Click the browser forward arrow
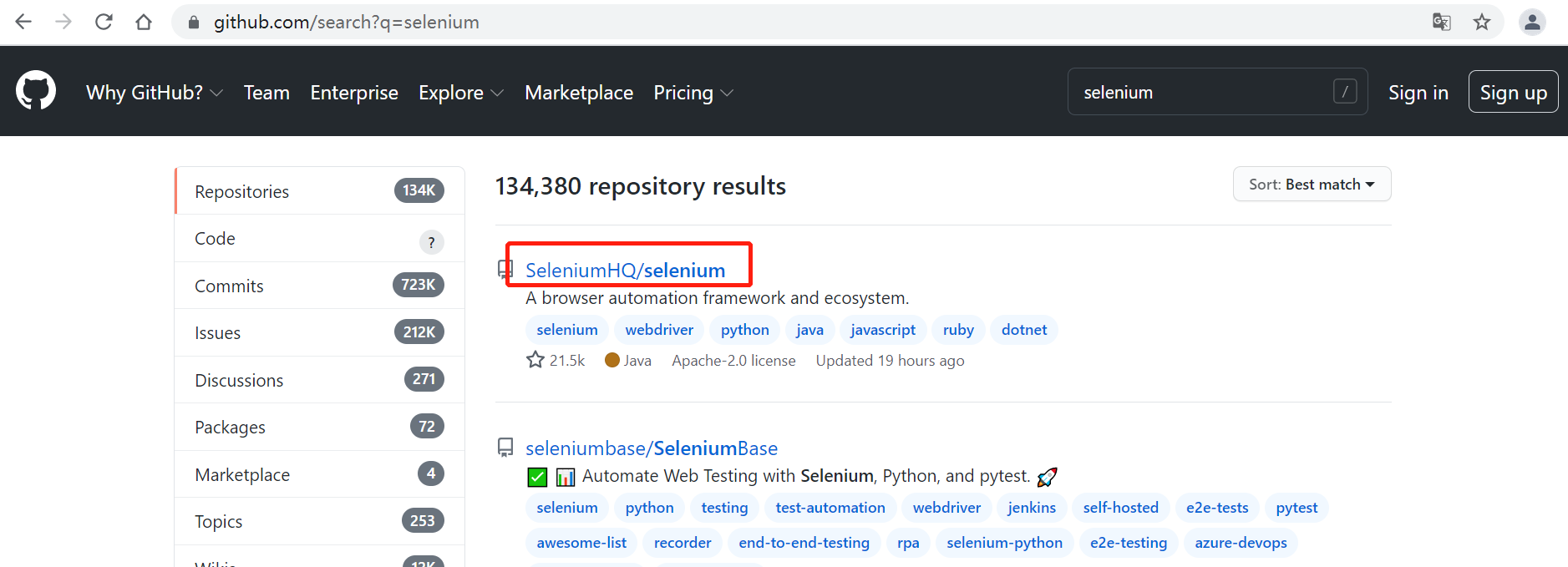The width and height of the screenshot is (1568, 567). click(x=63, y=22)
